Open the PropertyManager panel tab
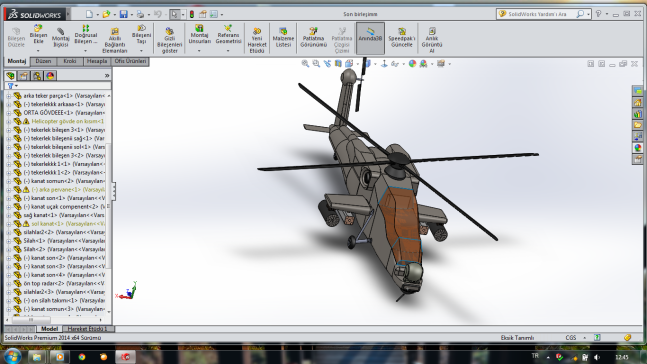 [24, 76]
